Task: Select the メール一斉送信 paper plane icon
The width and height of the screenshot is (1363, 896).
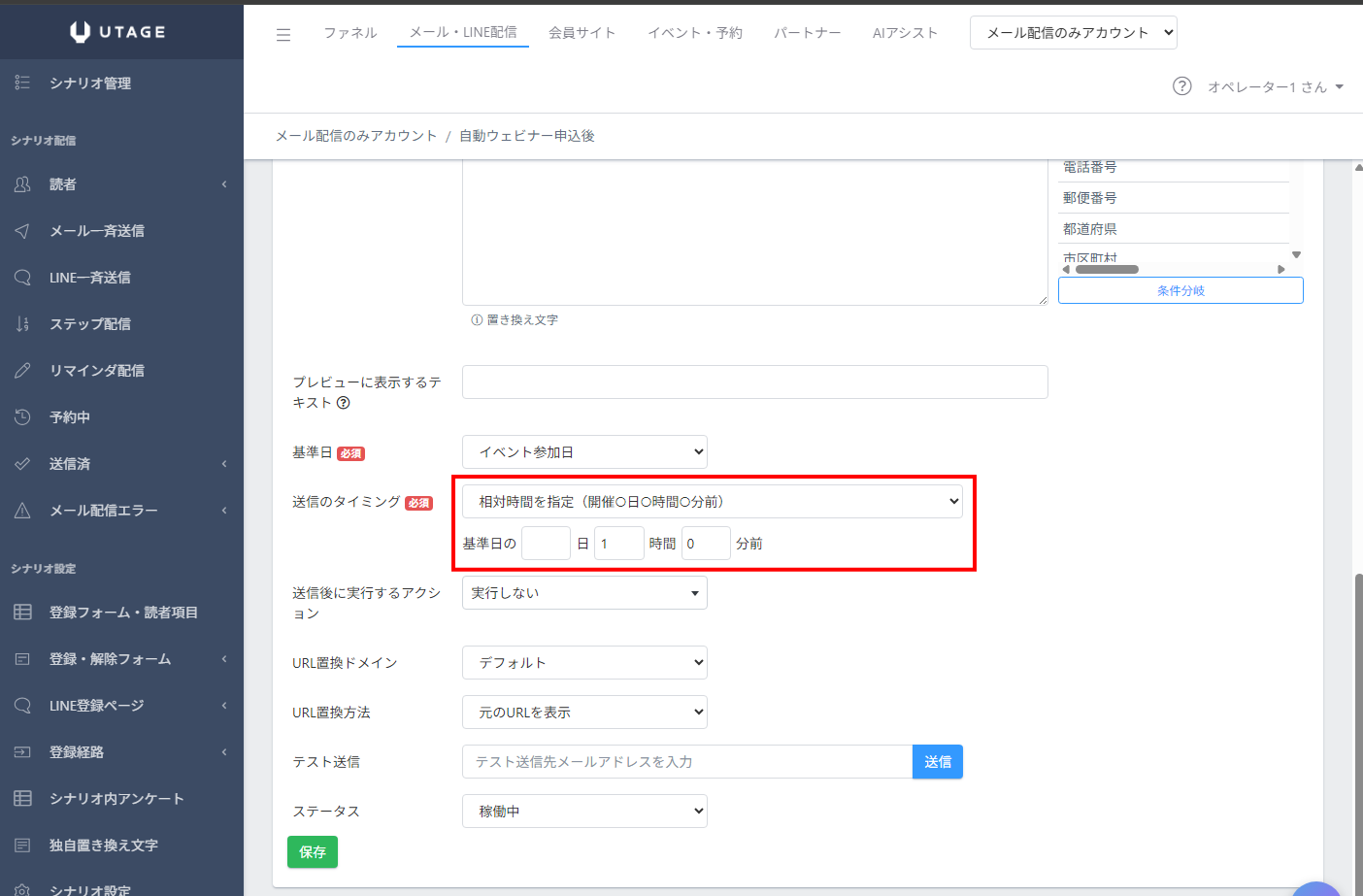Action: click(22, 230)
